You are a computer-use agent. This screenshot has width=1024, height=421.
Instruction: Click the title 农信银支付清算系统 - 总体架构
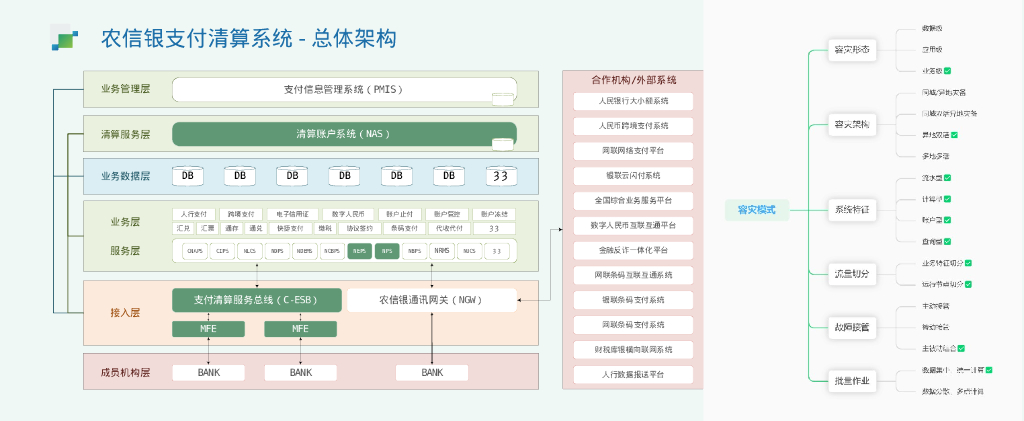[249, 38]
